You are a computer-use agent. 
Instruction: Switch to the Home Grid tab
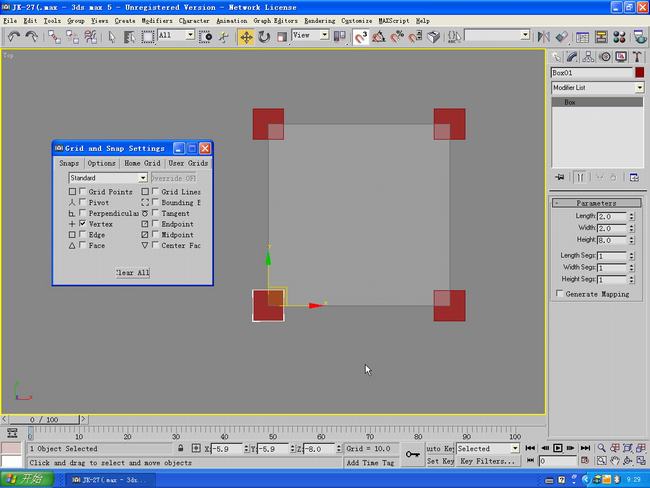coord(142,163)
